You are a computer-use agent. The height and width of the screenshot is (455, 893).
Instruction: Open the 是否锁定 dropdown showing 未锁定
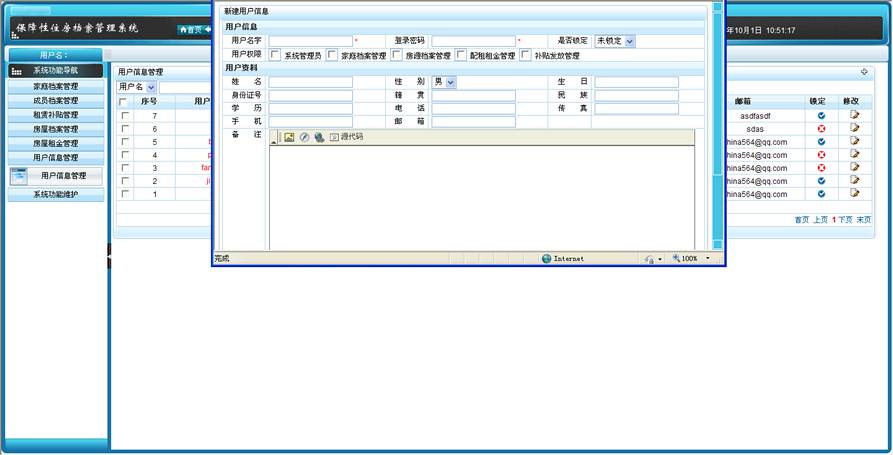pos(615,41)
